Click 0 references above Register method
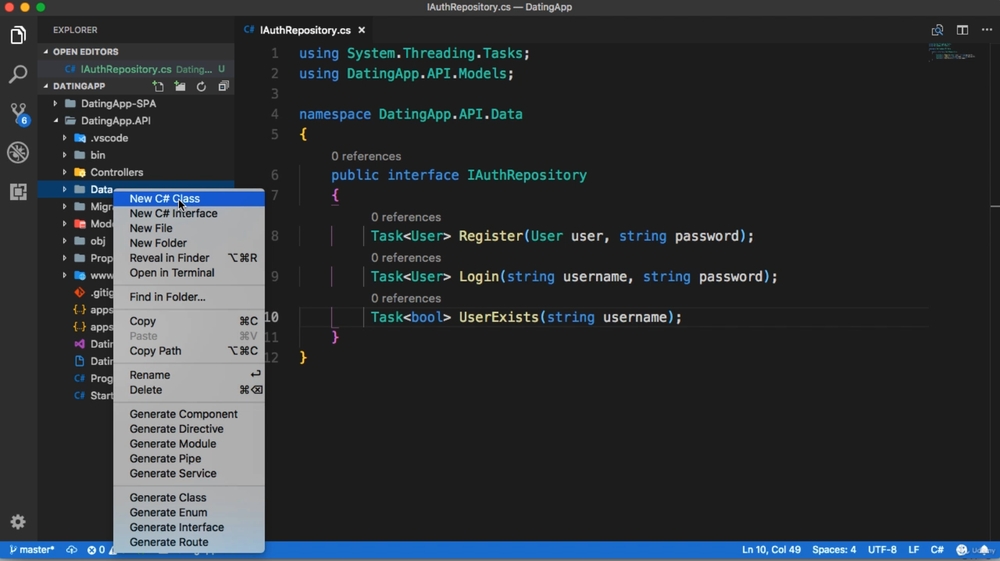This screenshot has width=1000, height=561. click(x=406, y=217)
